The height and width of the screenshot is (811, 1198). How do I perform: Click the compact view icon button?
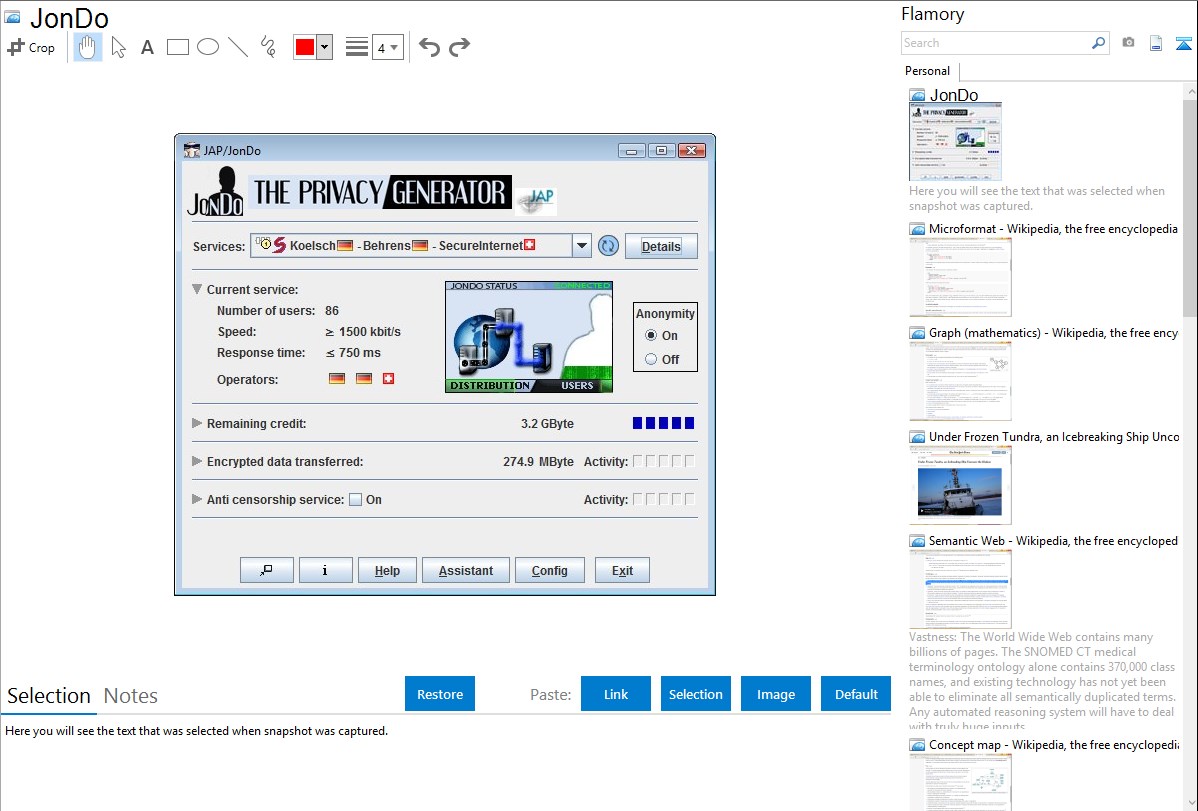point(267,570)
